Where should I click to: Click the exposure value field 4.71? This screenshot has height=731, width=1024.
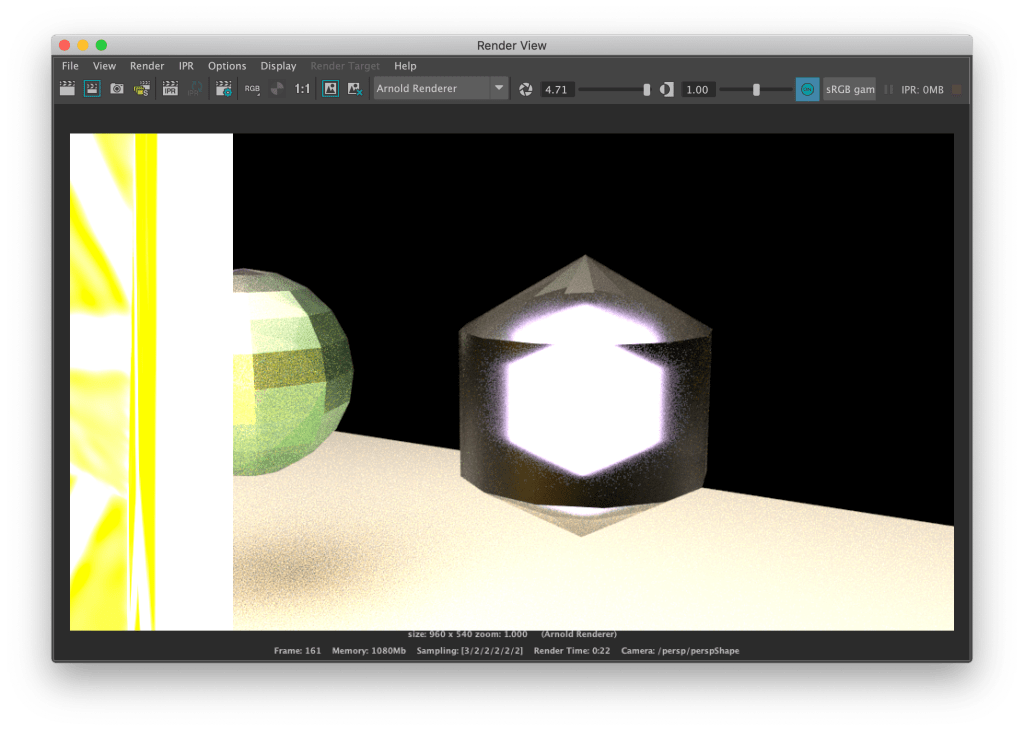tap(556, 90)
